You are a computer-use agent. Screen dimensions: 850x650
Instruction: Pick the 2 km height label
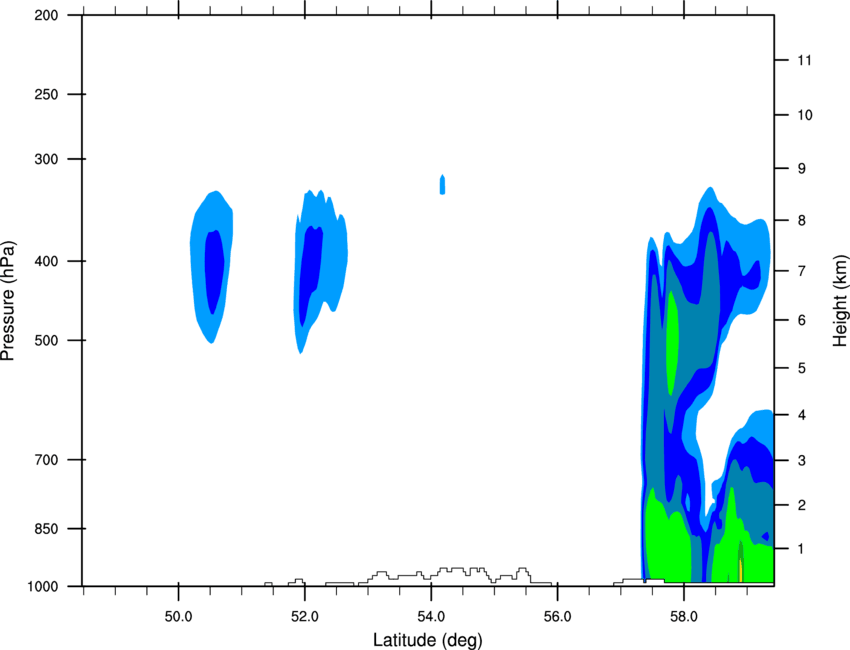click(x=802, y=505)
